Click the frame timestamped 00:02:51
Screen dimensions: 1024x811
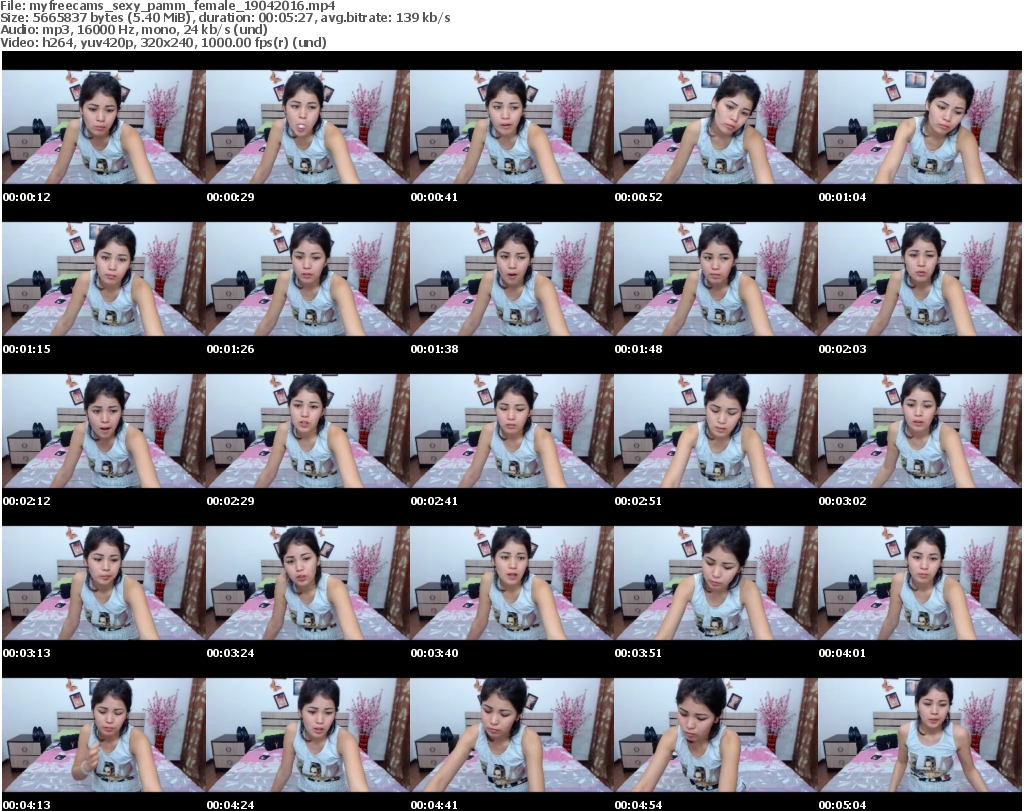click(715, 431)
